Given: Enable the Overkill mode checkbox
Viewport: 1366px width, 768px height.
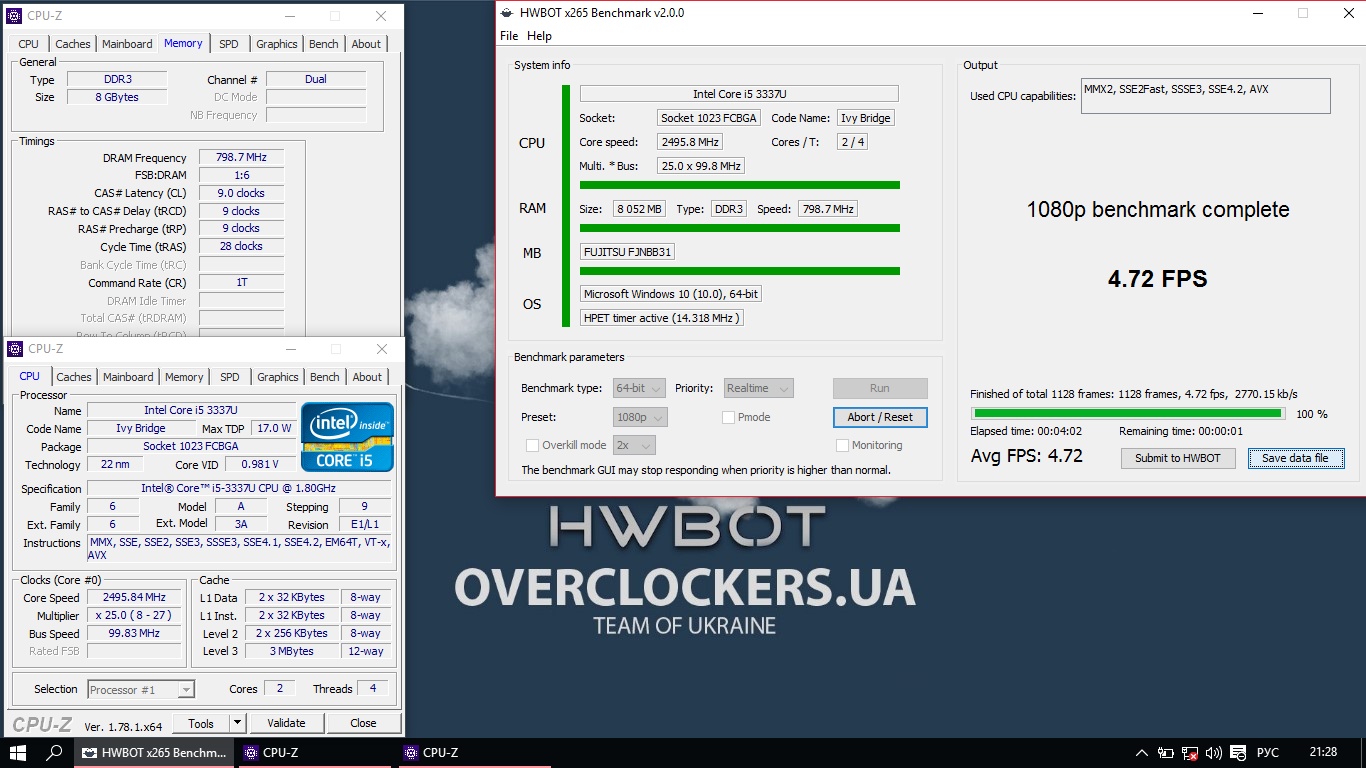Looking at the screenshot, I should [x=532, y=445].
